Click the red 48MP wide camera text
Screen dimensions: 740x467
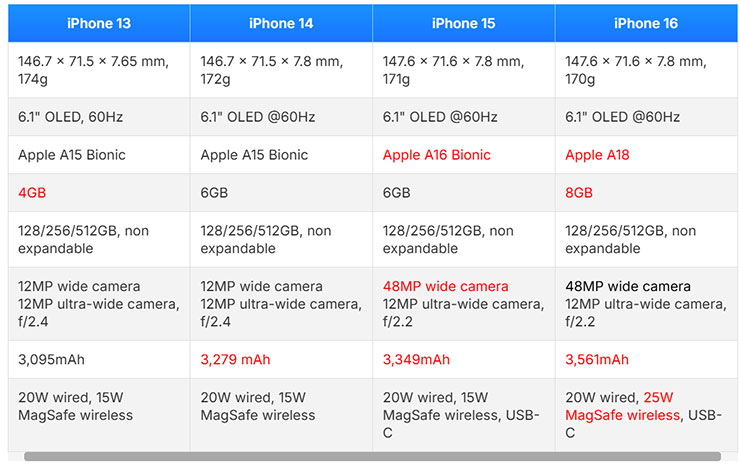pyautogui.click(x=445, y=287)
